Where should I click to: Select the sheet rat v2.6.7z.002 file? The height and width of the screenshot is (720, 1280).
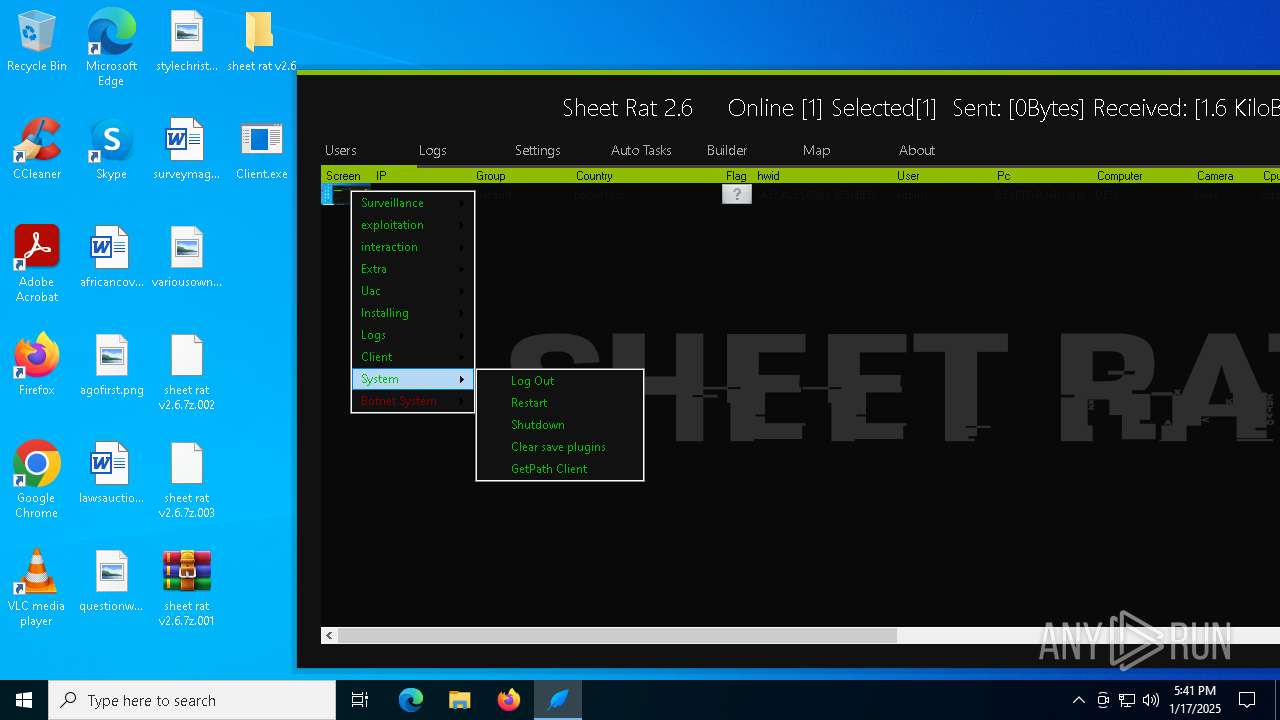187,372
